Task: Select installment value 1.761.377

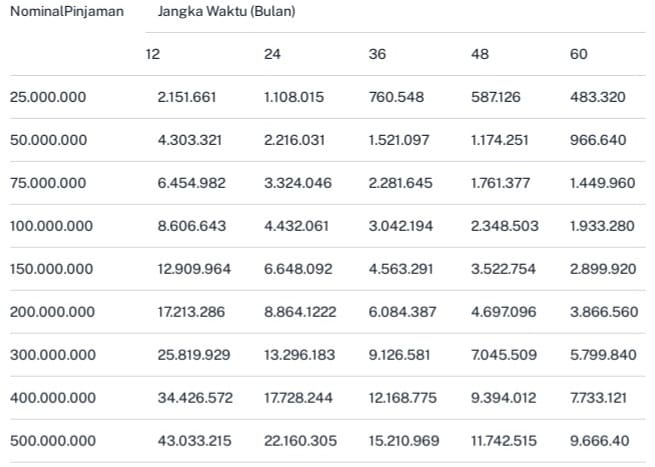Action: tap(500, 183)
